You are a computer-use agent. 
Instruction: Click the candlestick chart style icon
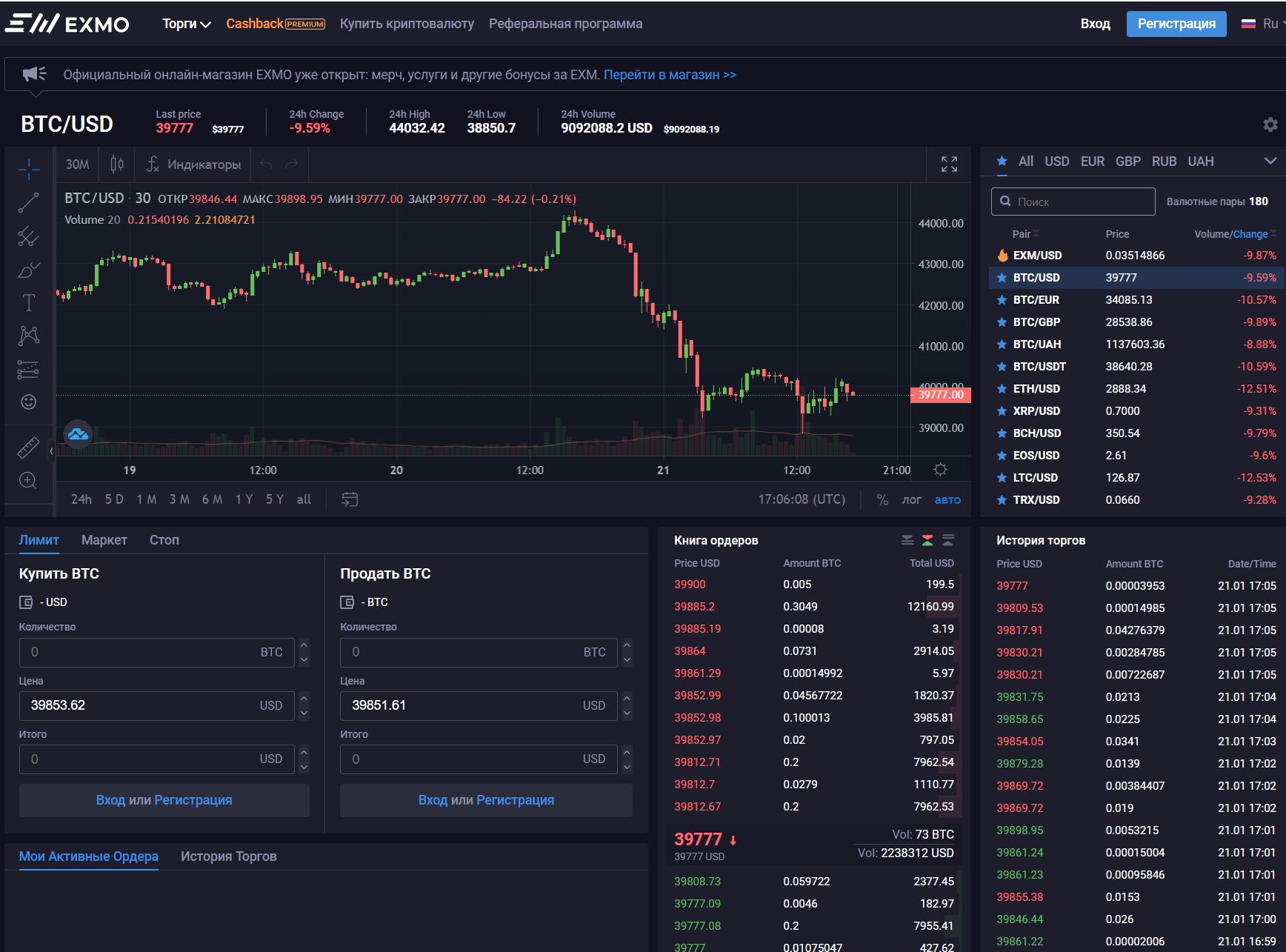[x=117, y=164]
